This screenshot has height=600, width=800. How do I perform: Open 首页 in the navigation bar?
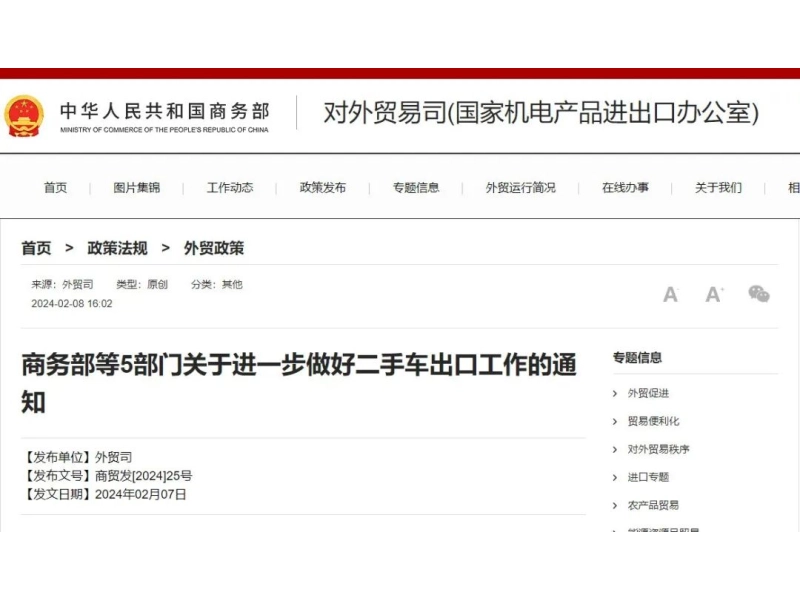[55, 188]
